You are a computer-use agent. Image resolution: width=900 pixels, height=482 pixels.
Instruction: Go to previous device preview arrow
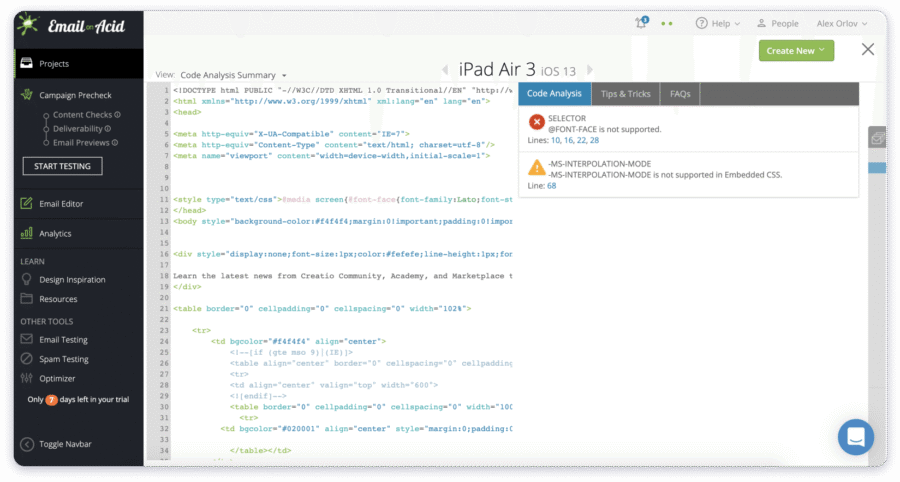coord(446,70)
